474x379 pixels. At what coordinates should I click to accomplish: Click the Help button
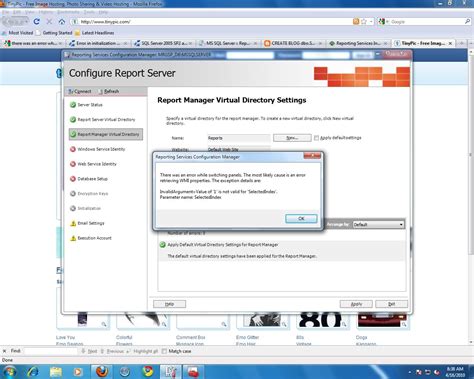[169, 304]
